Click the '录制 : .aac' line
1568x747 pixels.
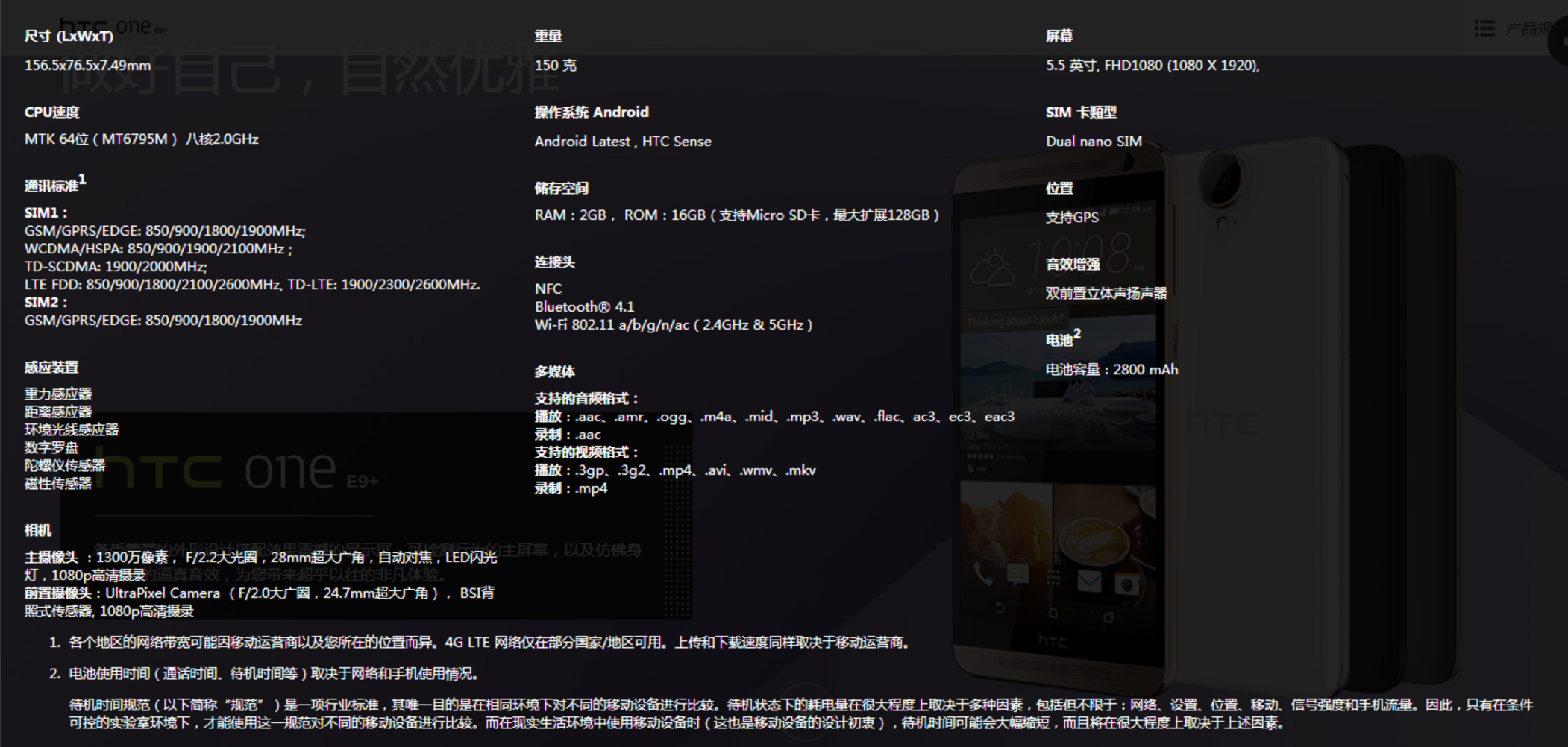point(568,434)
